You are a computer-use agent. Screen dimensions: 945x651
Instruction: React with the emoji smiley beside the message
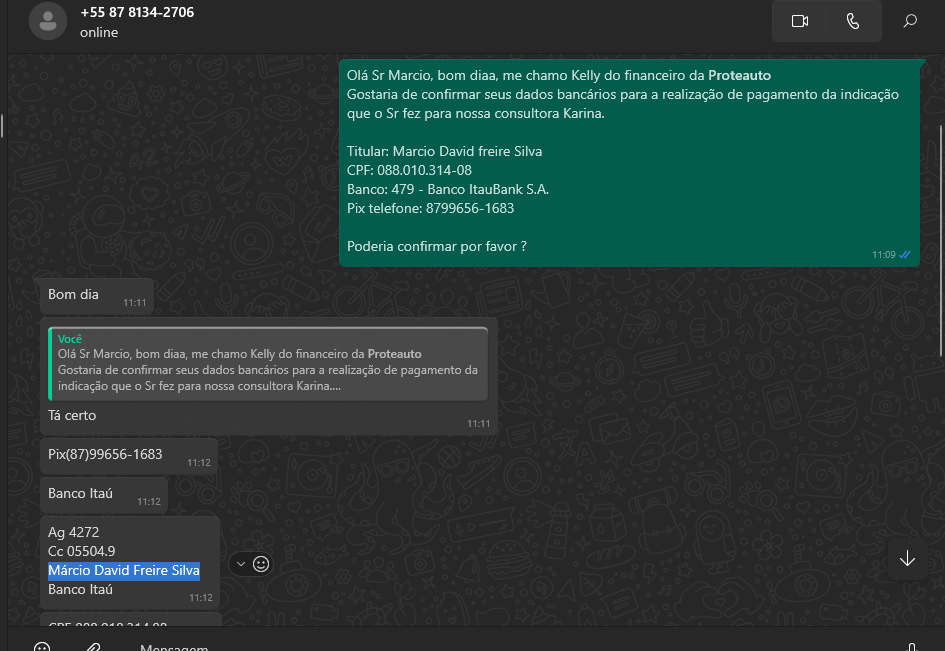click(261, 564)
